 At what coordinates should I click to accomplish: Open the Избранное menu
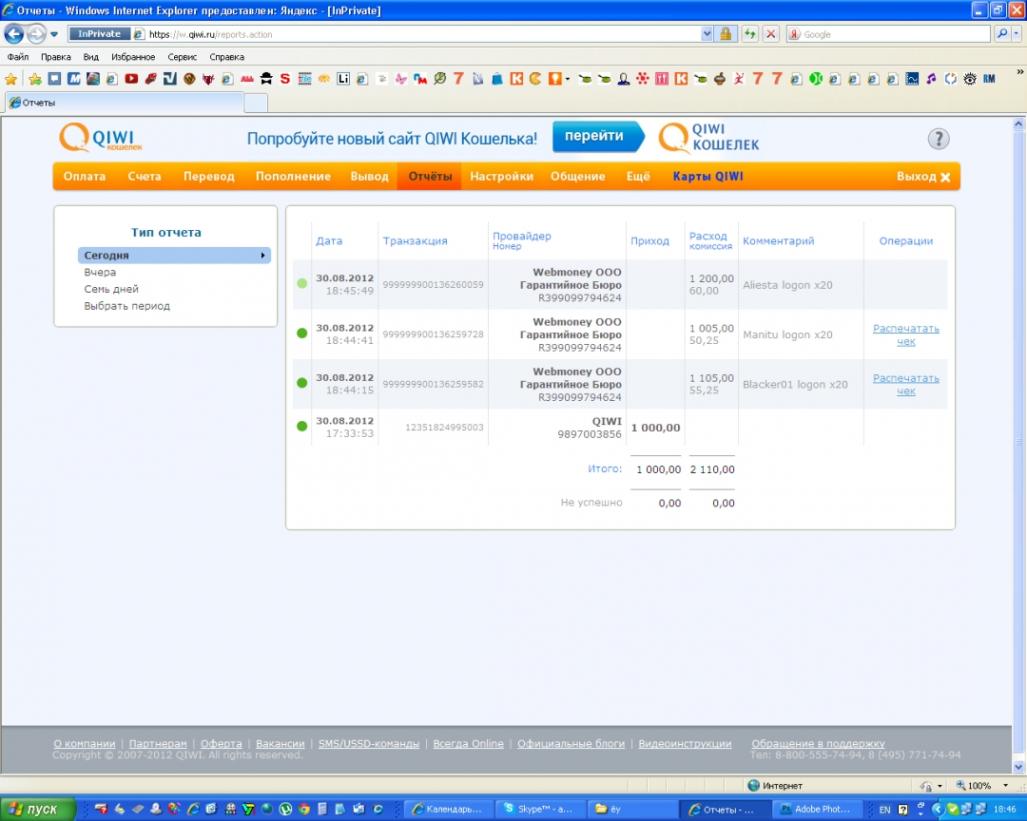[133, 57]
